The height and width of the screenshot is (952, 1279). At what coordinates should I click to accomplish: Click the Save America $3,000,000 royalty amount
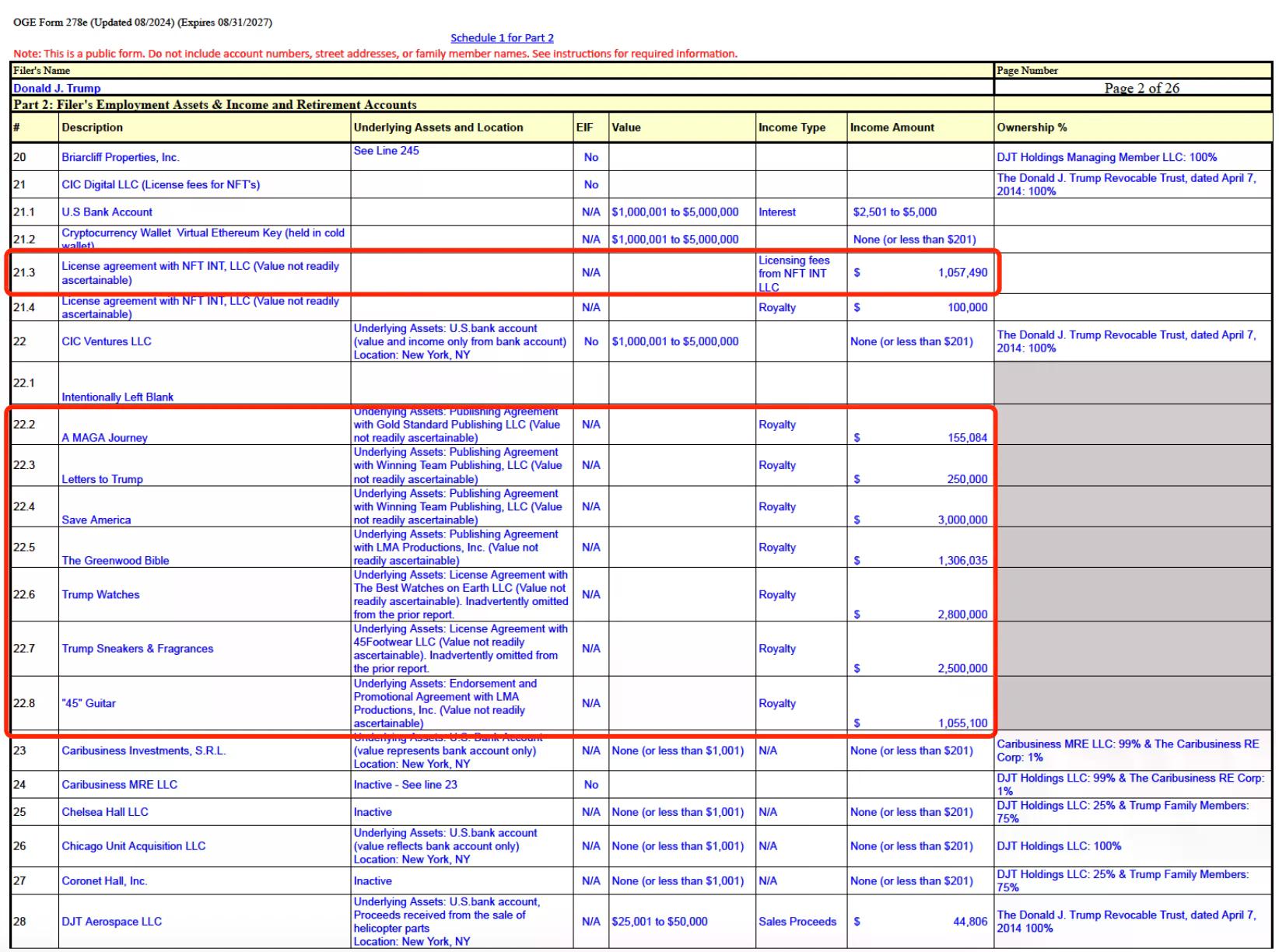(x=962, y=520)
